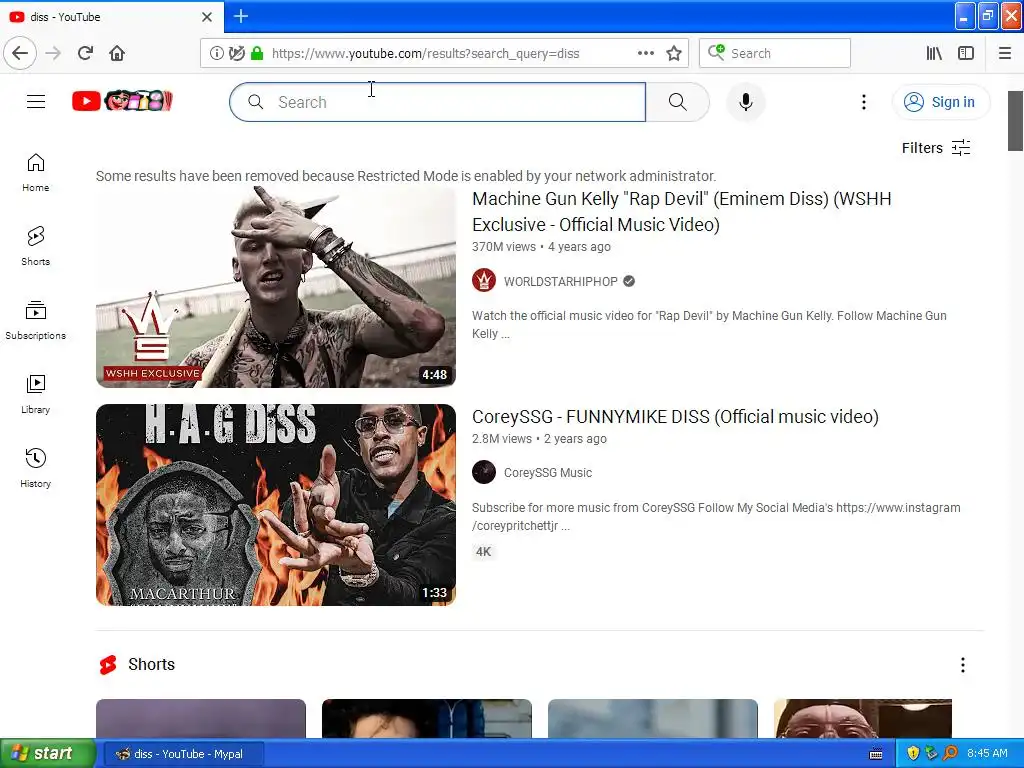Open page actions three-dot menu in address bar
The image size is (1024, 768).
click(x=646, y=54)
